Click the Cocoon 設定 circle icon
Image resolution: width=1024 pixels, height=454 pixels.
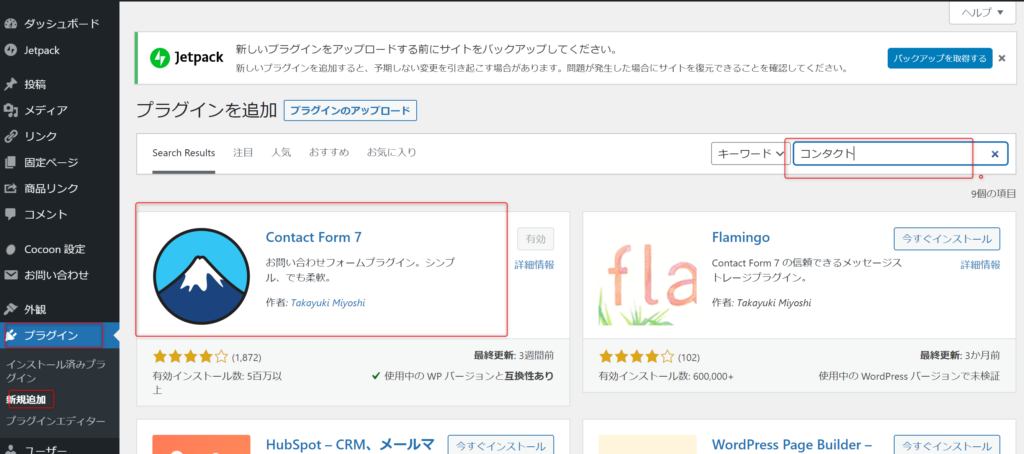point(10,249)
